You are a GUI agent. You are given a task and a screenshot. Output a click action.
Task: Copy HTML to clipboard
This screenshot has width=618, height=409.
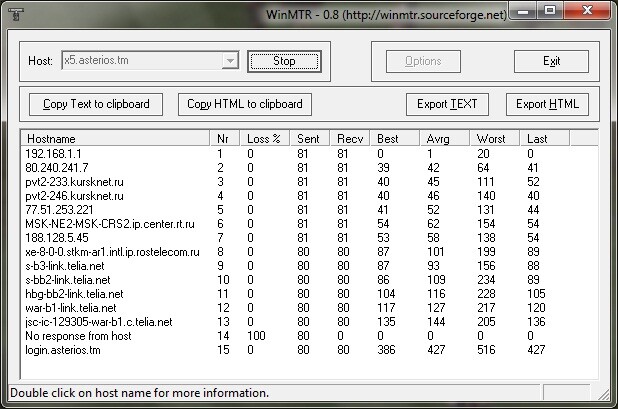245,104
